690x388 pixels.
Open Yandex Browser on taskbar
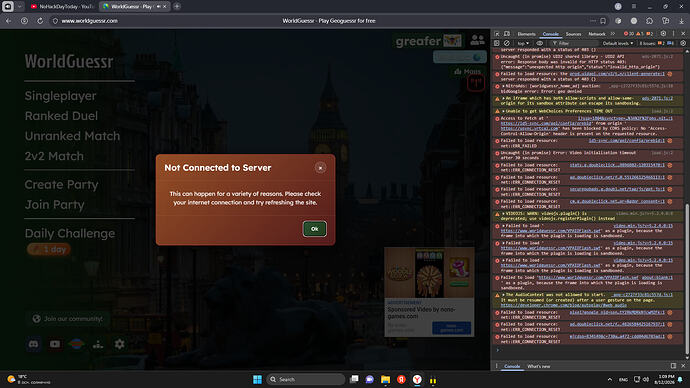[417, 379]
